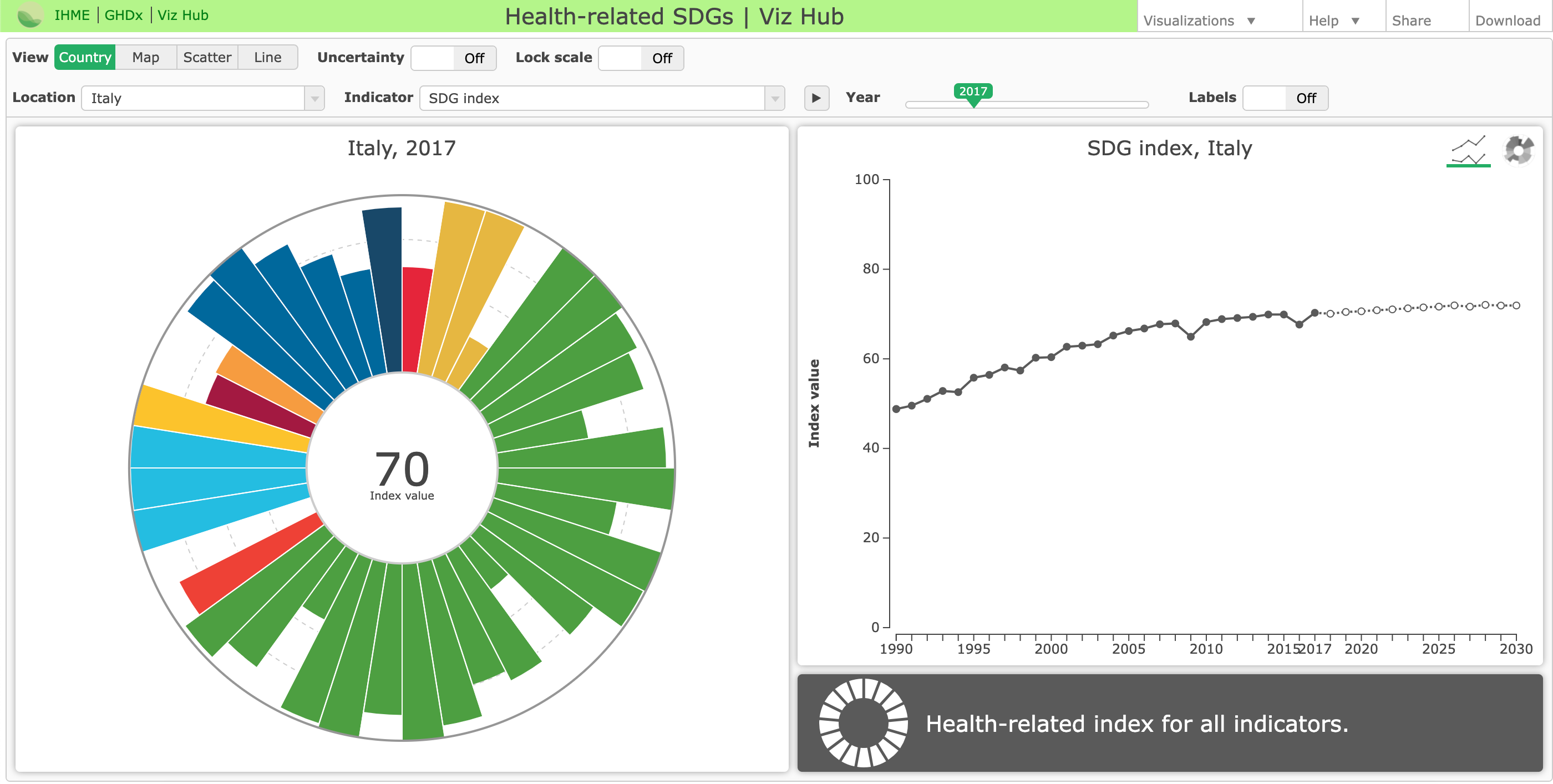Toggle the Uncertainty switch
Image resolution: width=1553 pixels, height=784 pixels.
453,58
